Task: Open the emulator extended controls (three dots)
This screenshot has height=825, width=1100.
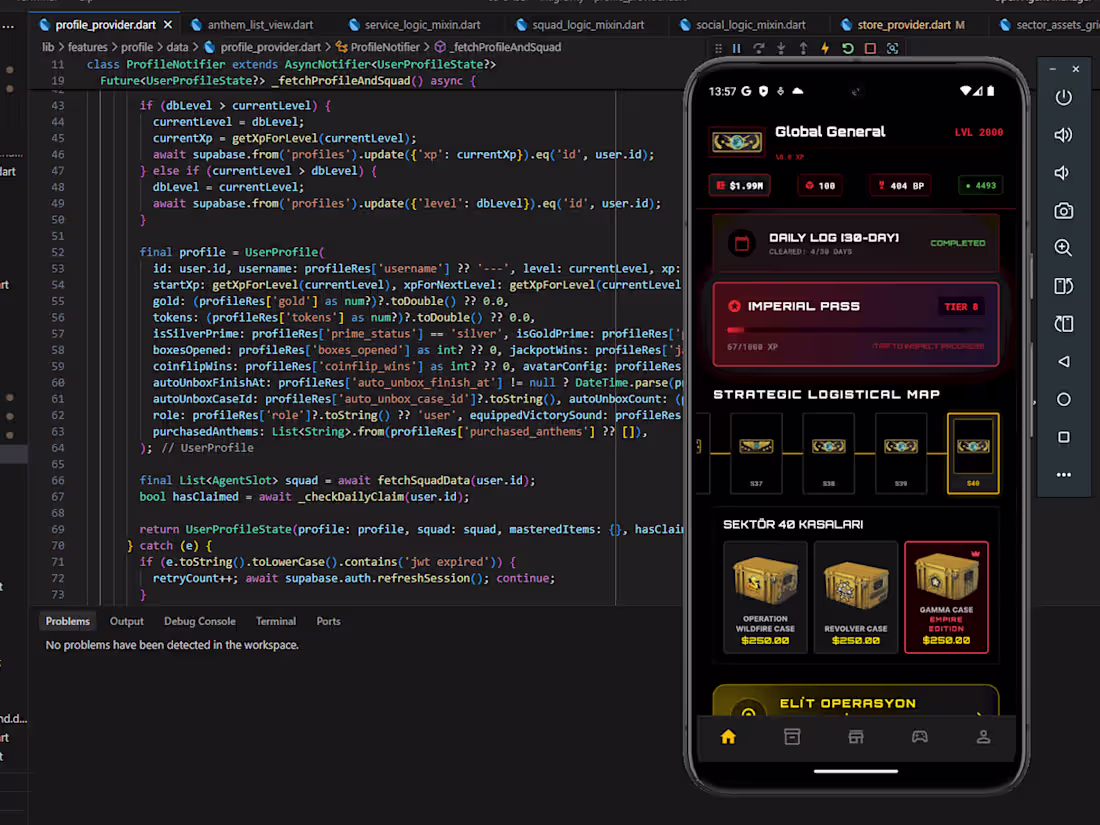Action: pyautogui.click(x=1064, y=475)
